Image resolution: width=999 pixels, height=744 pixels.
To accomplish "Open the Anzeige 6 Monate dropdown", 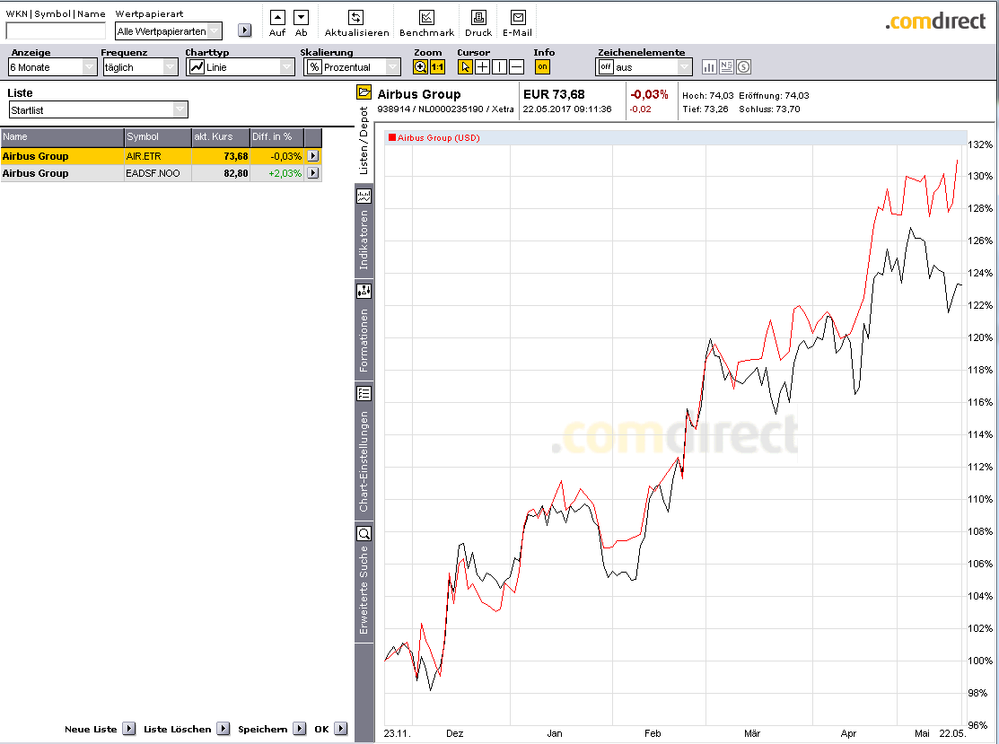I will [53, 67].
